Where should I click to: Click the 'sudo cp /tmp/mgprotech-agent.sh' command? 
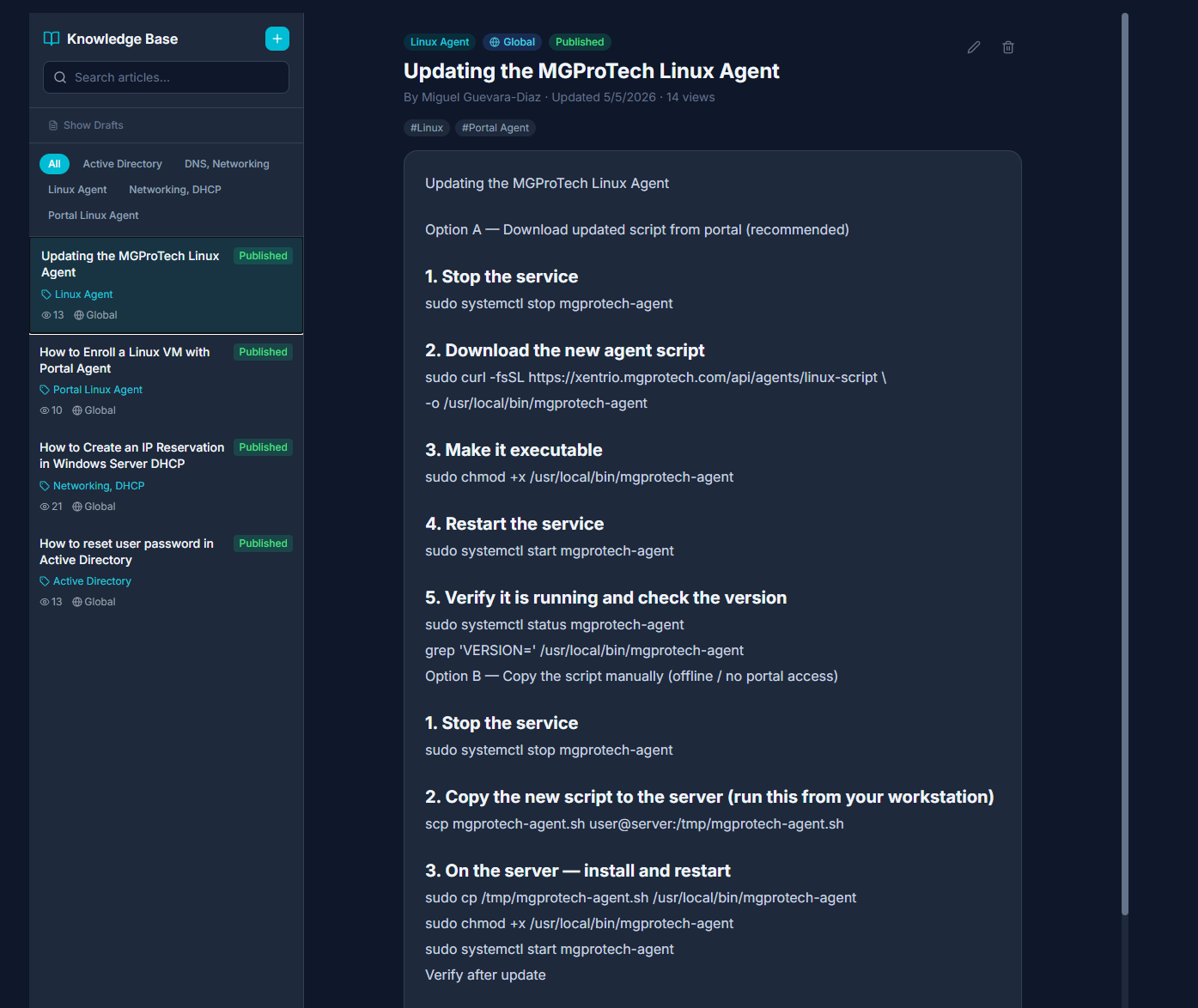point(641,898)
